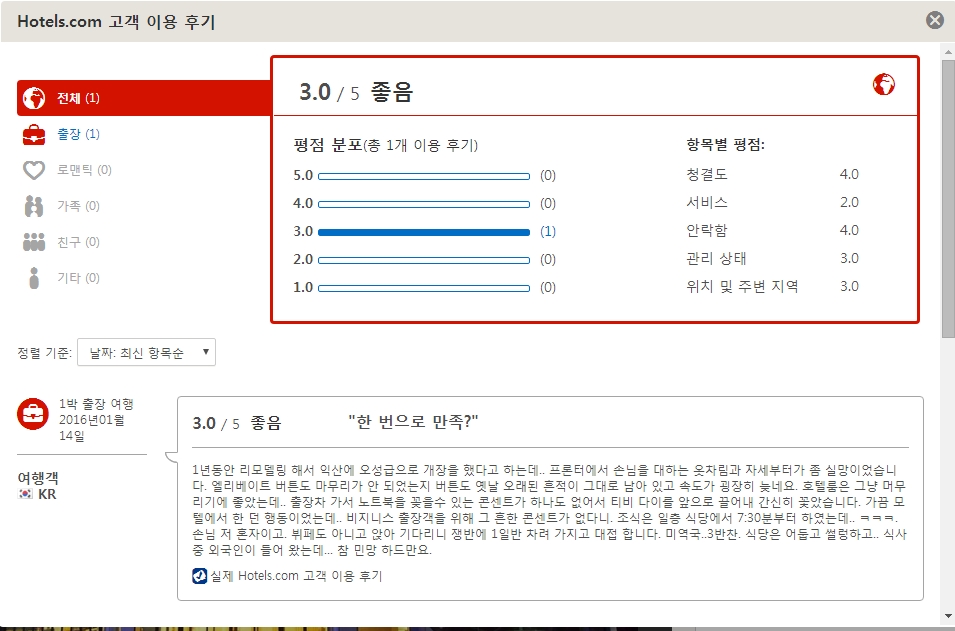Viewport: 955px width, 631px height.
Task: Click the family icon for 가족
Action: coord(34,206)
